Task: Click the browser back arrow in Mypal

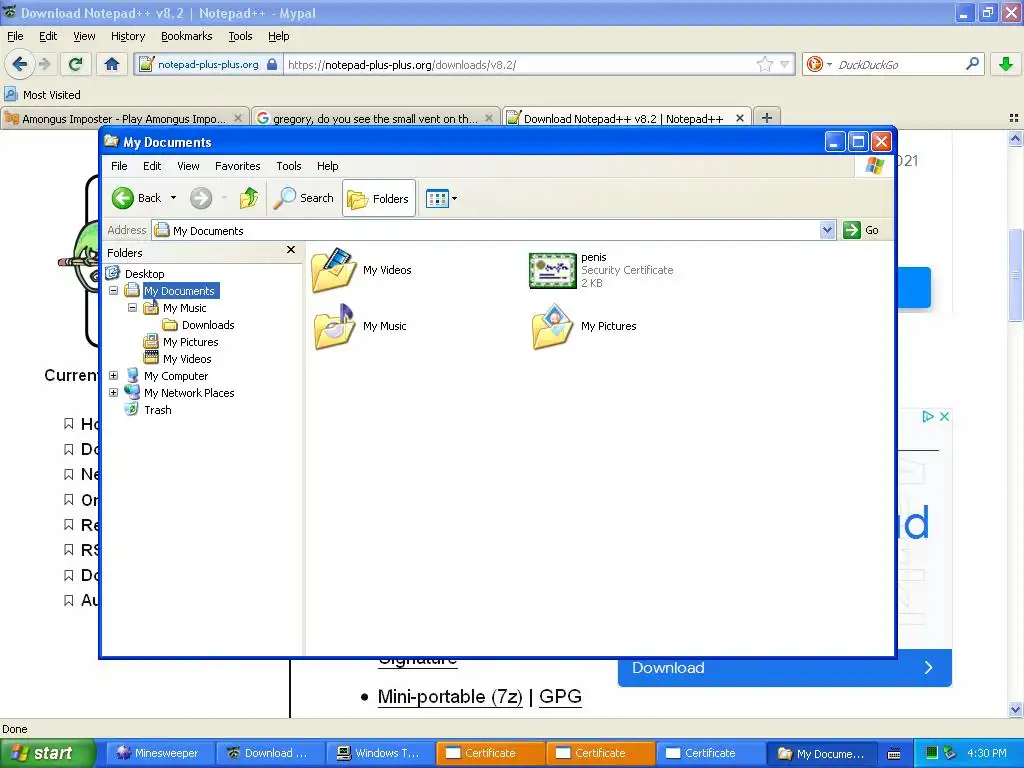Action: tap(20, 64)
